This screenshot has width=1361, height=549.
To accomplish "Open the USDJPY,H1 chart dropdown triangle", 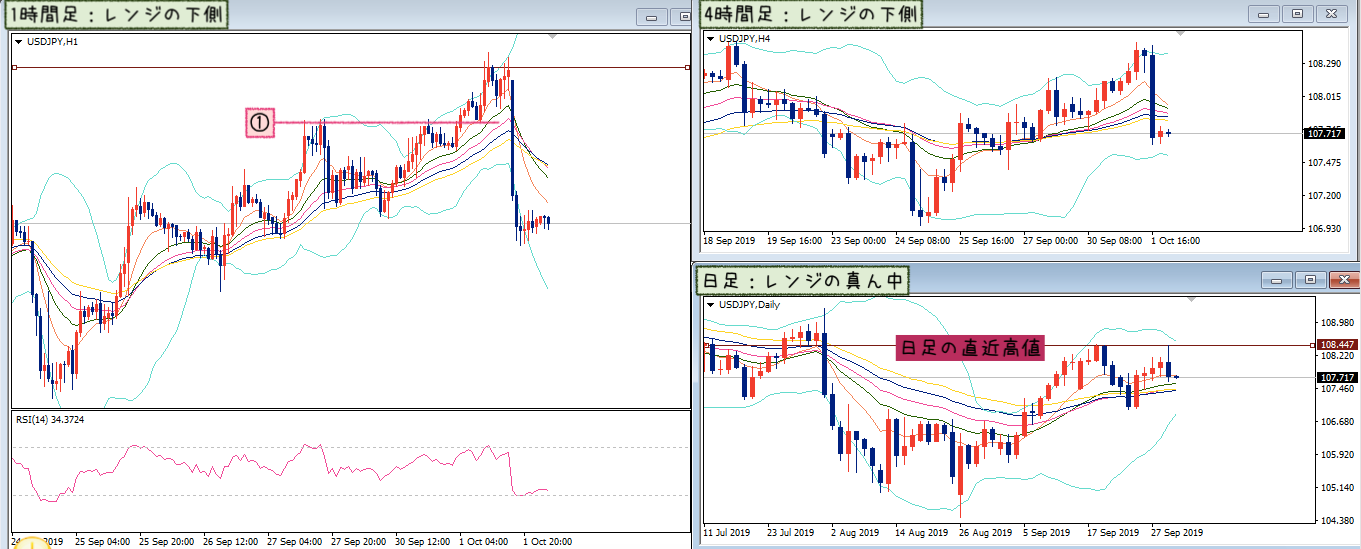I will (18, 42).
